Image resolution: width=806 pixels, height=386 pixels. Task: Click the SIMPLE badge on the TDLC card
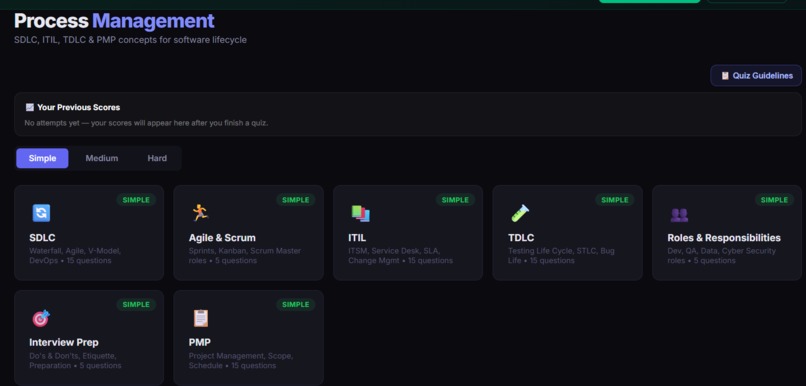[615, 200]
